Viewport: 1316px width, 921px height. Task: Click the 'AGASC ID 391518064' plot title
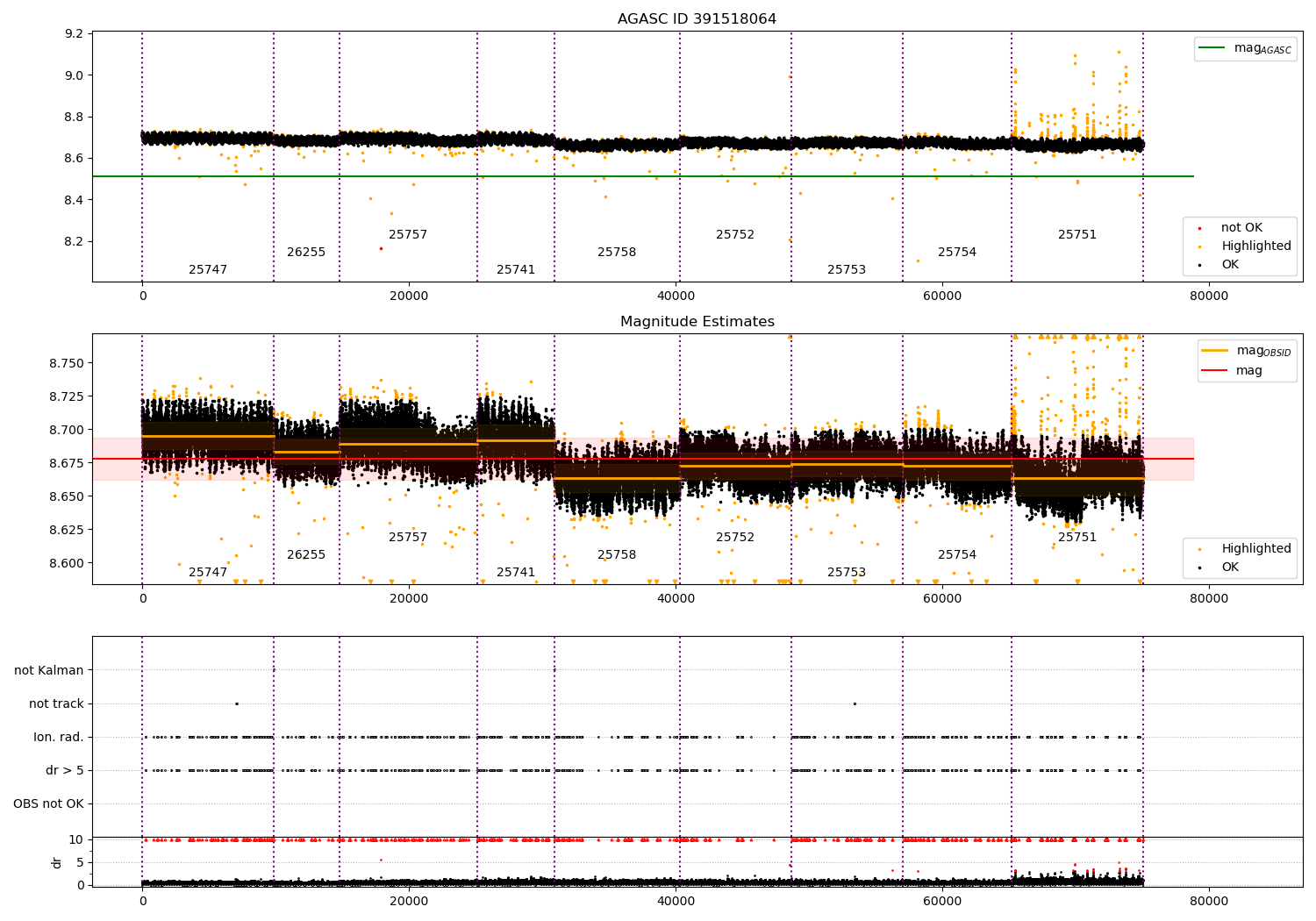(697, 18)
